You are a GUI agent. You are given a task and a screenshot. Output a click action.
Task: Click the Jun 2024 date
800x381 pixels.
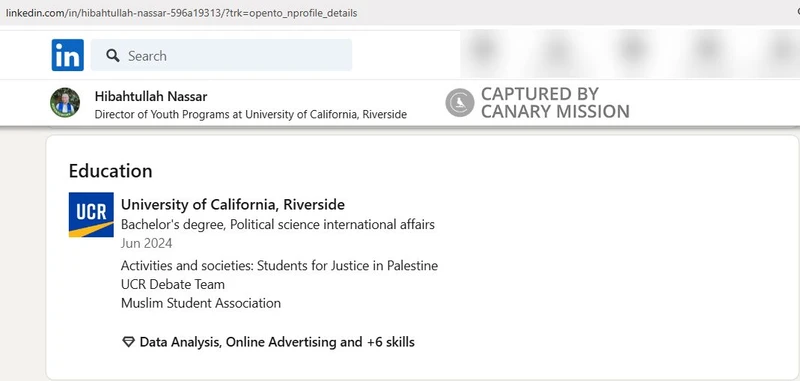146,243
